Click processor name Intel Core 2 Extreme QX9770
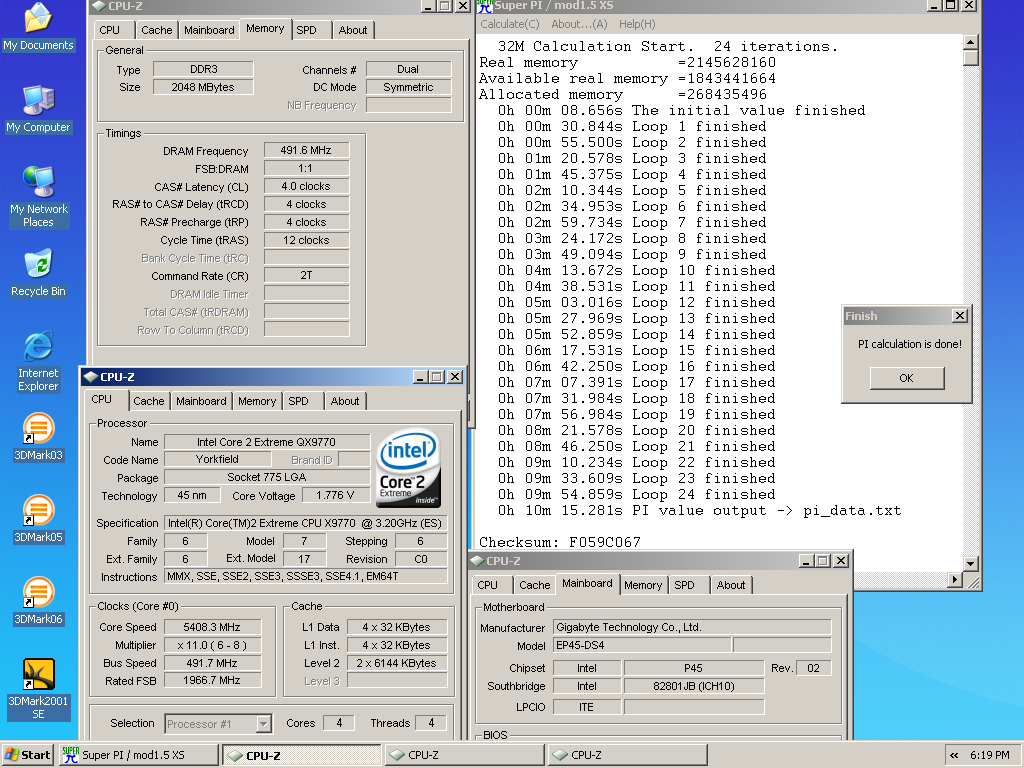 click(266, 442)
